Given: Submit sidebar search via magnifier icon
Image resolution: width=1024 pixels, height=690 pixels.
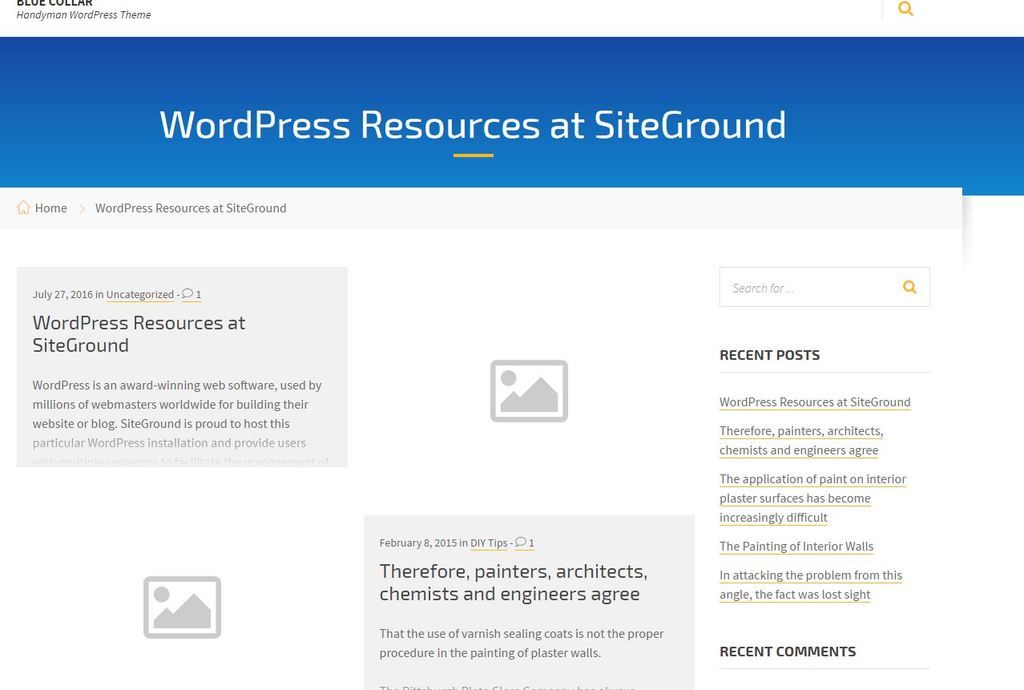Looking at the screenshot, I should pyautogui.click(x=909, y=287).
